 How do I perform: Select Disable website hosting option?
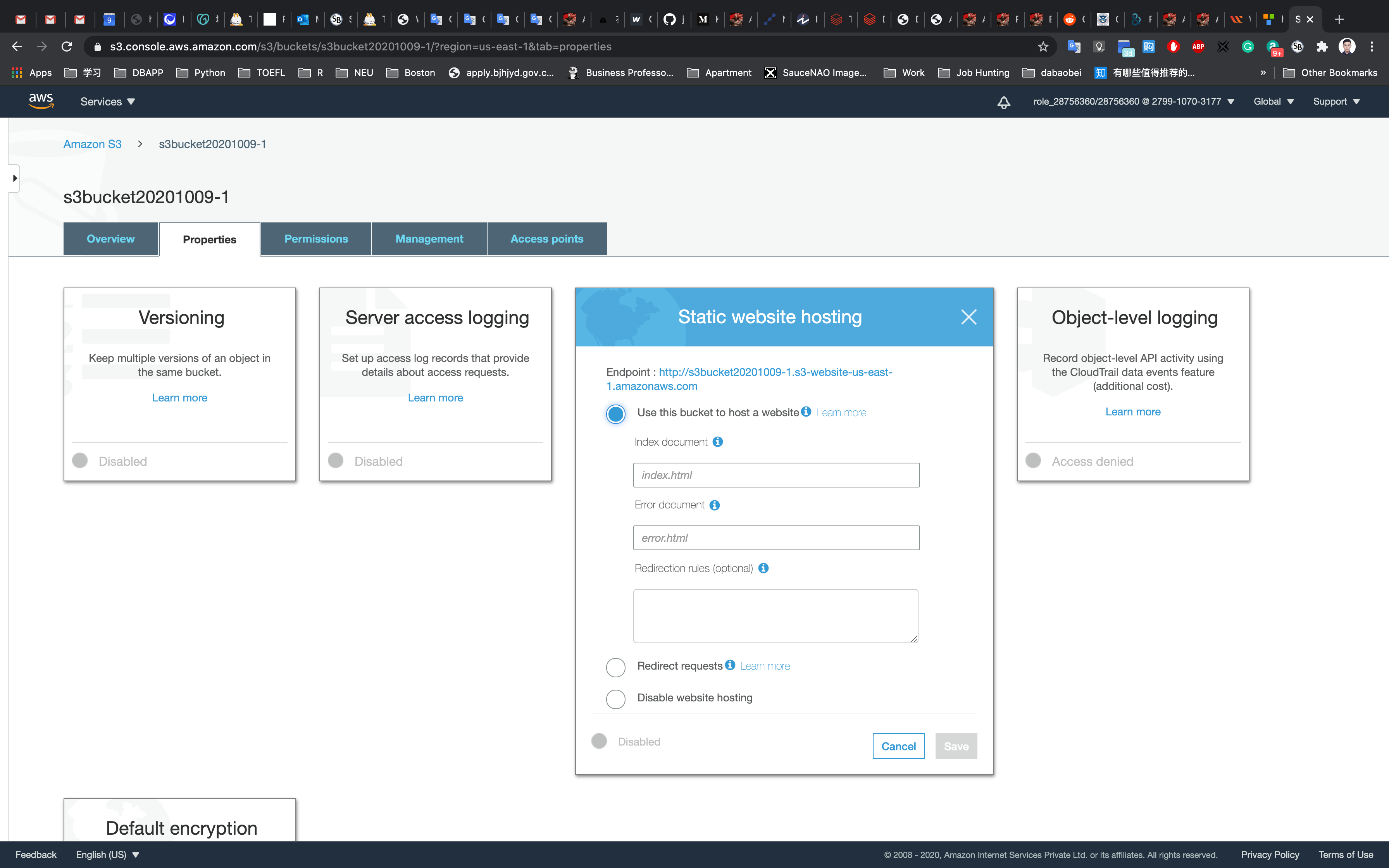[x=615, y=699]
